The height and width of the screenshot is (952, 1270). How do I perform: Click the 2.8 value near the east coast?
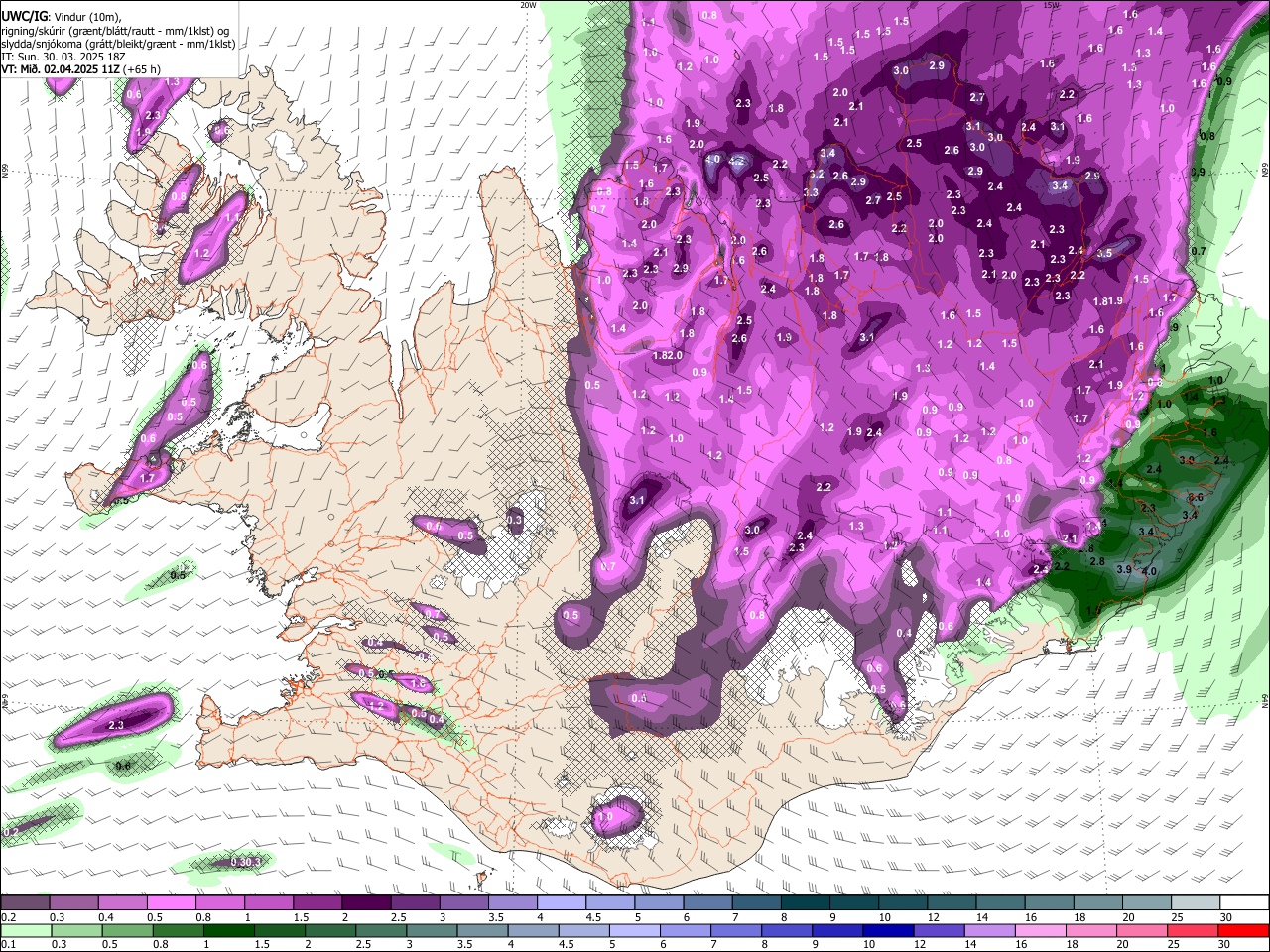(x=1097, y=562)
